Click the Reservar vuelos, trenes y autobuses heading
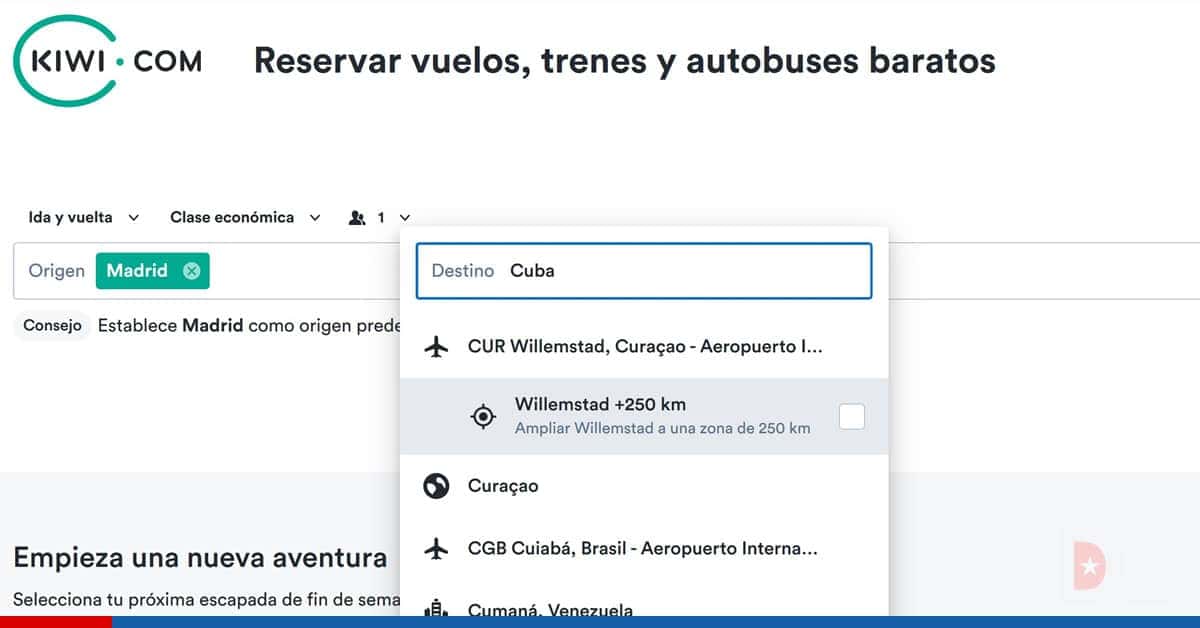1200x628 pixels. pyautogui.click(x=625, y=61)
